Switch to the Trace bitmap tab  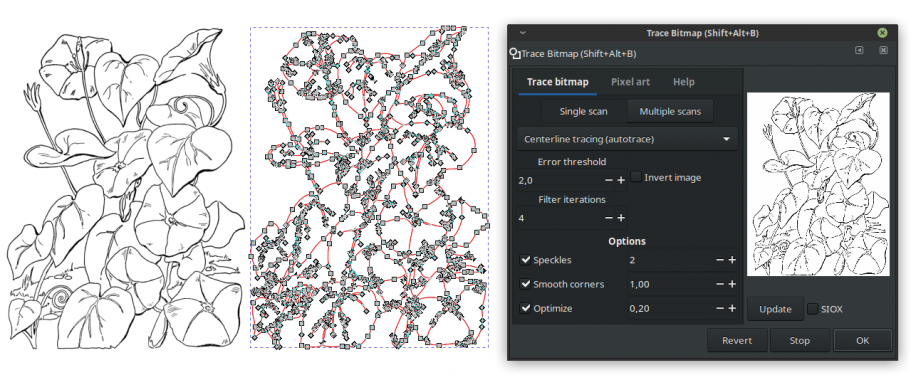(557, 82)
